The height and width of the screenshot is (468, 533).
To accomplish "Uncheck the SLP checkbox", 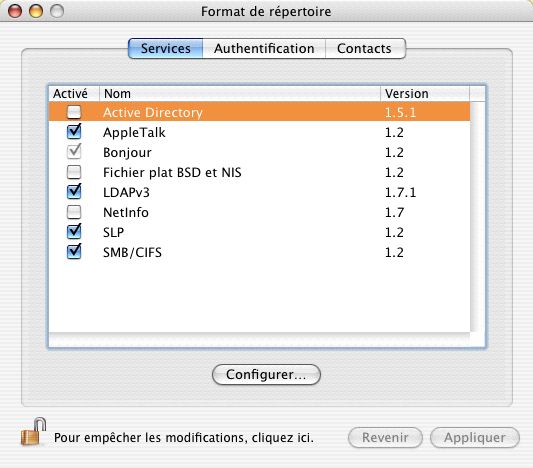I will tap(74, 232).
